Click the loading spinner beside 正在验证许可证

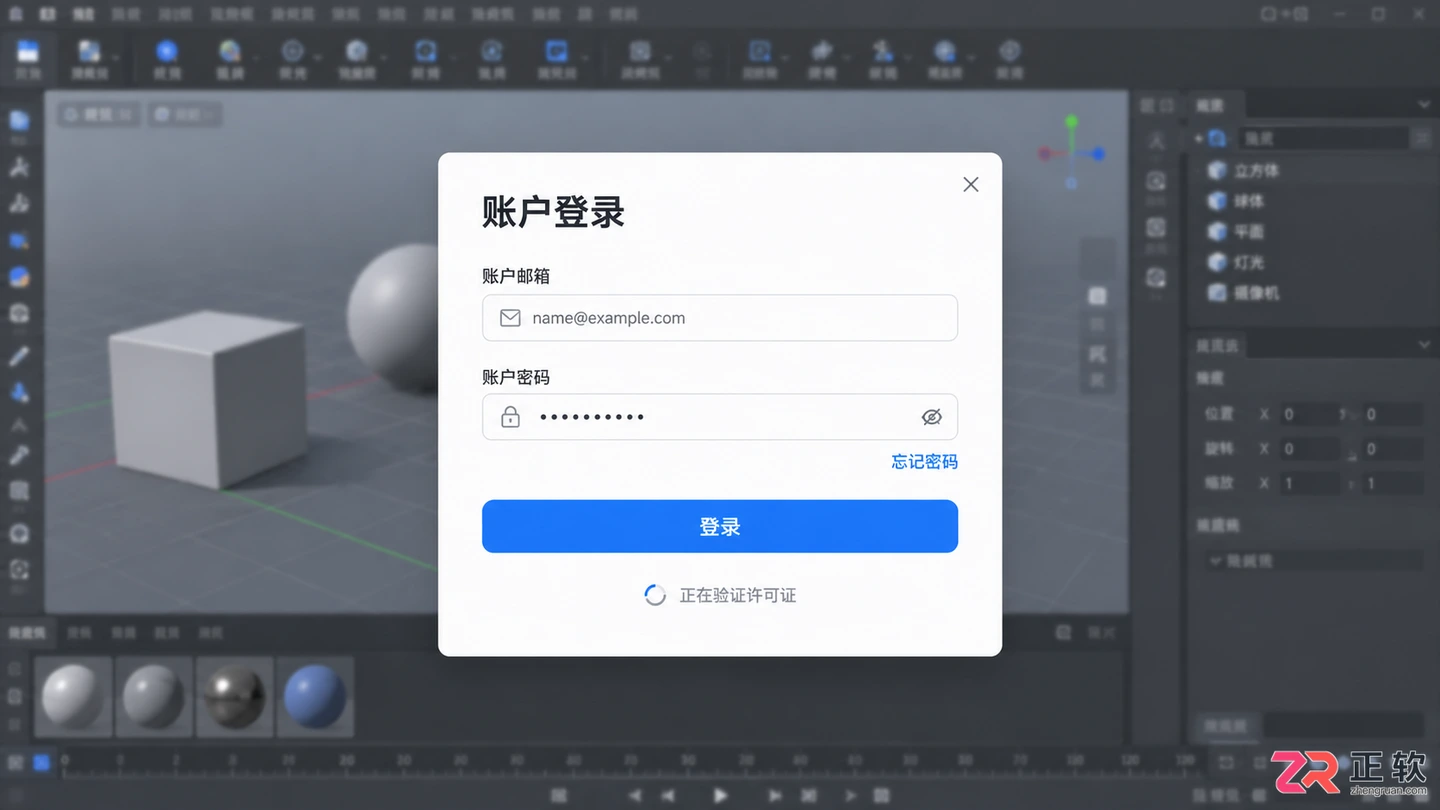coord(655,595)
